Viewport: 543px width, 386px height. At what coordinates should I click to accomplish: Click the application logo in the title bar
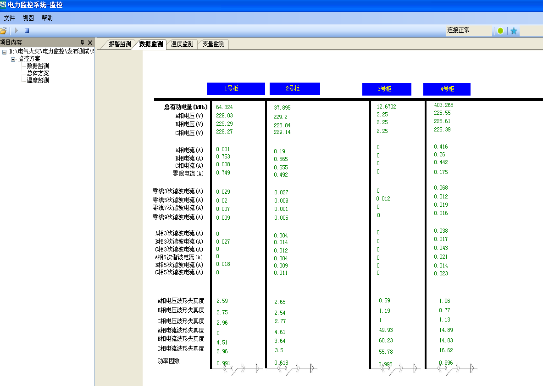(x=3, y=5)
